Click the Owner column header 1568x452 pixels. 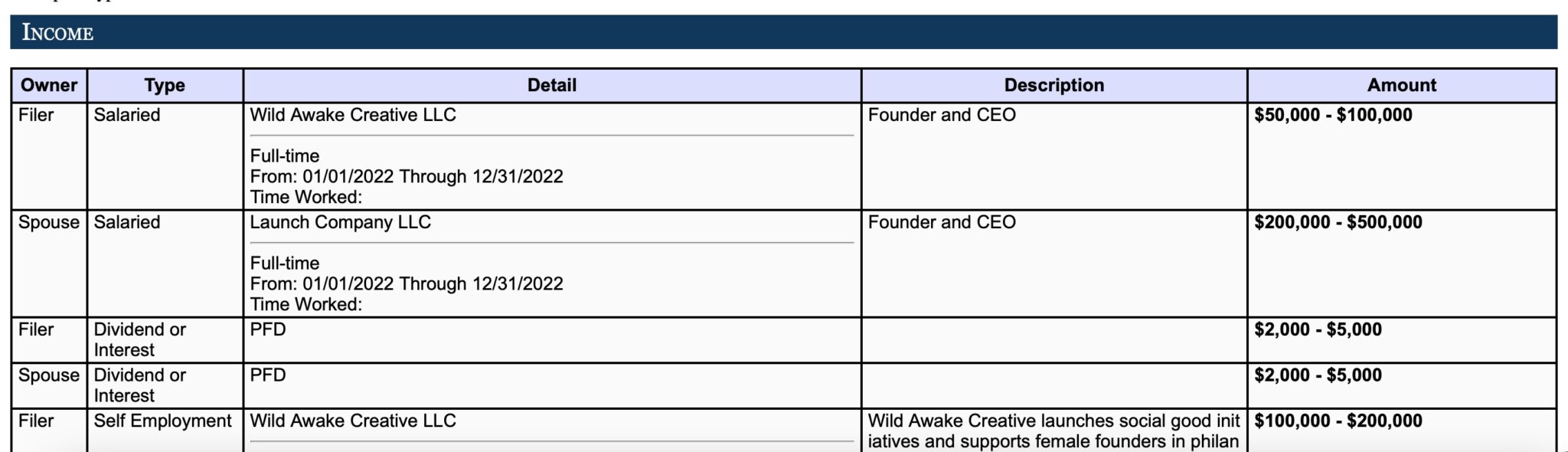coord(49,85)
